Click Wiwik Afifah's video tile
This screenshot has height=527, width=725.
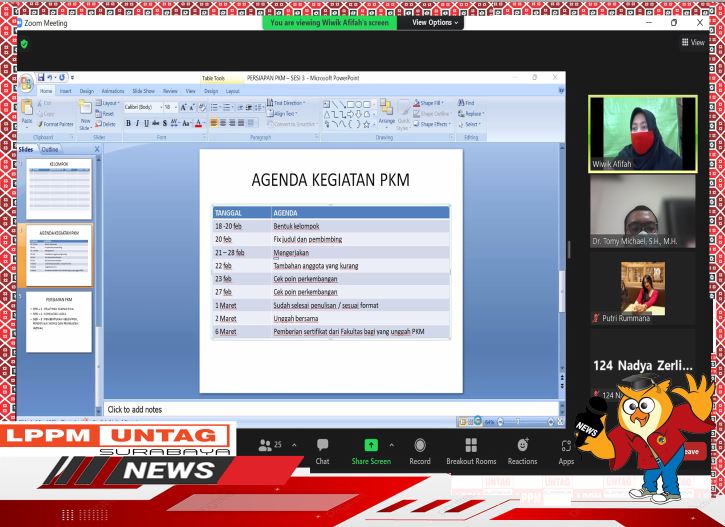(643, 134)
